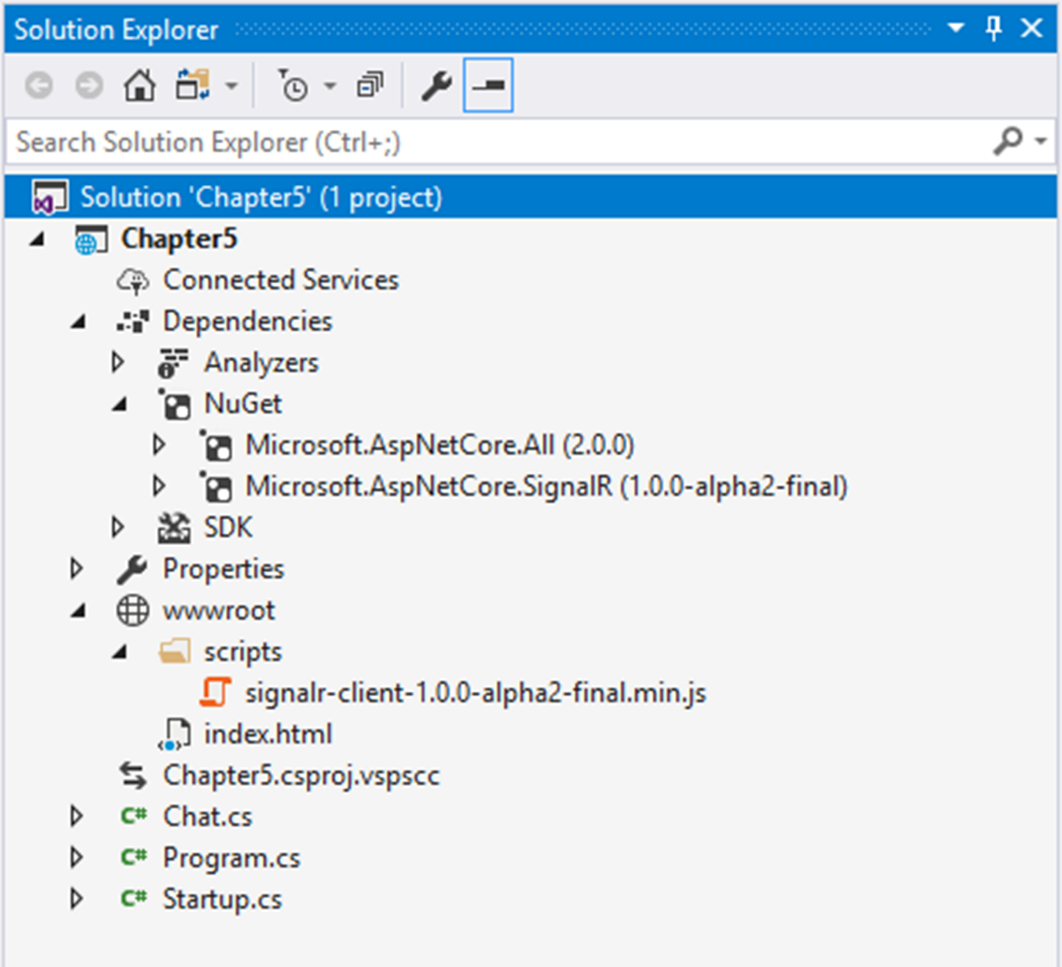Click the Chapter5.csproj.vspscc file icon

pos(133,776)
